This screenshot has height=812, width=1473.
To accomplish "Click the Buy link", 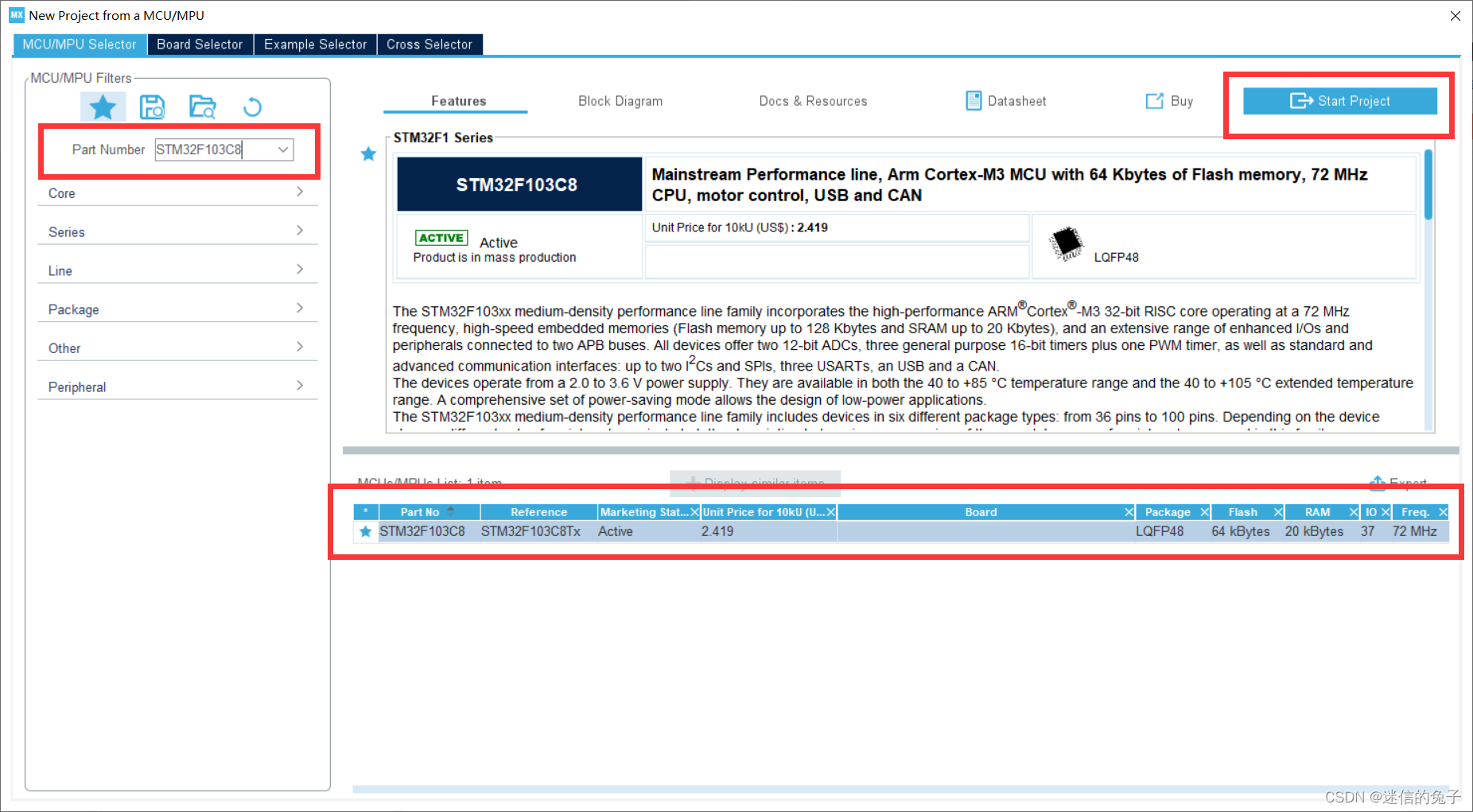I will click(x=1169, y=101).
